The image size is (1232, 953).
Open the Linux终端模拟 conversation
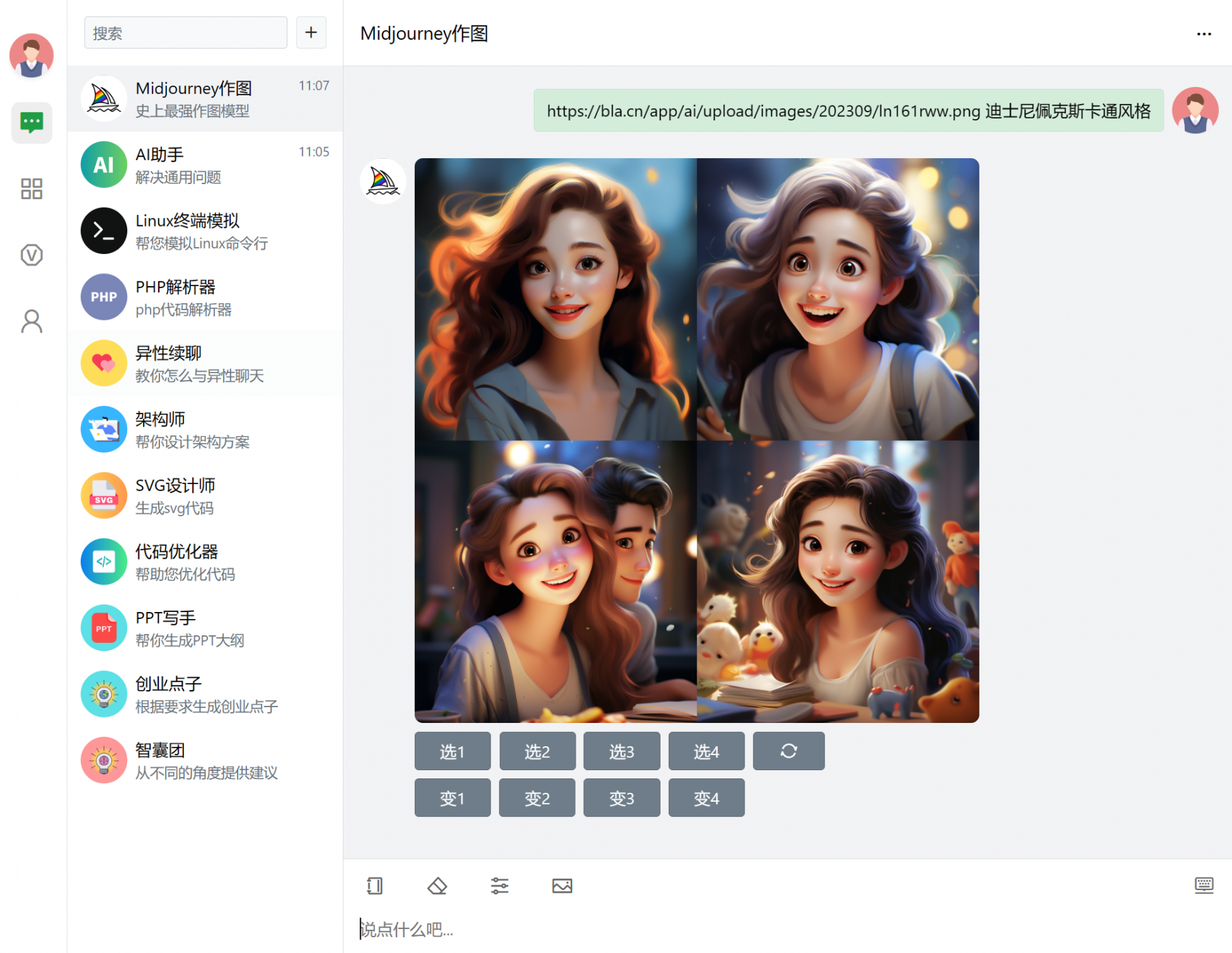[205, 231]
